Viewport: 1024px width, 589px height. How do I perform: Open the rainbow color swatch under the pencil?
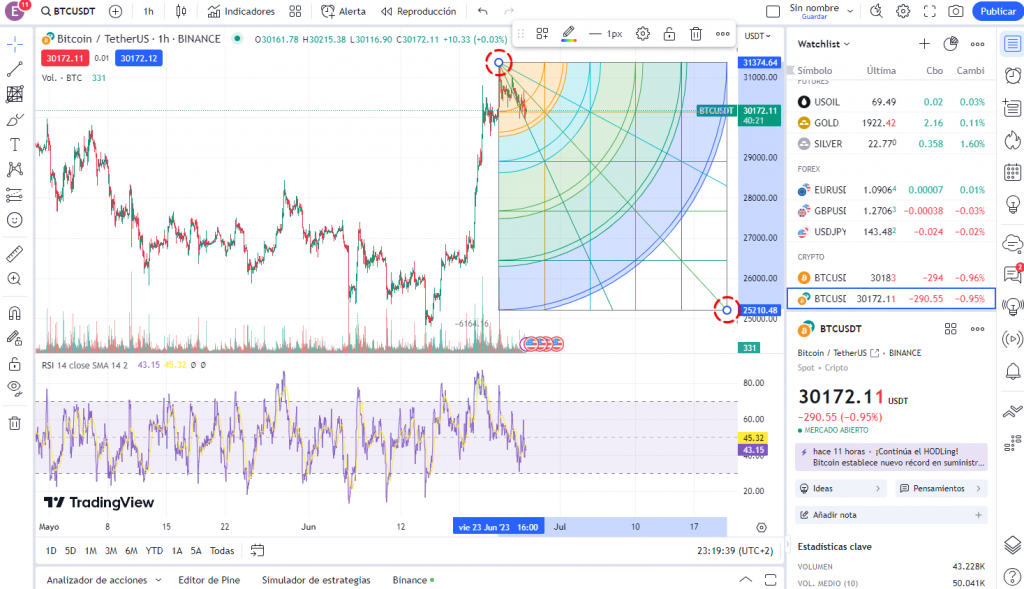[x=568, y=42]
